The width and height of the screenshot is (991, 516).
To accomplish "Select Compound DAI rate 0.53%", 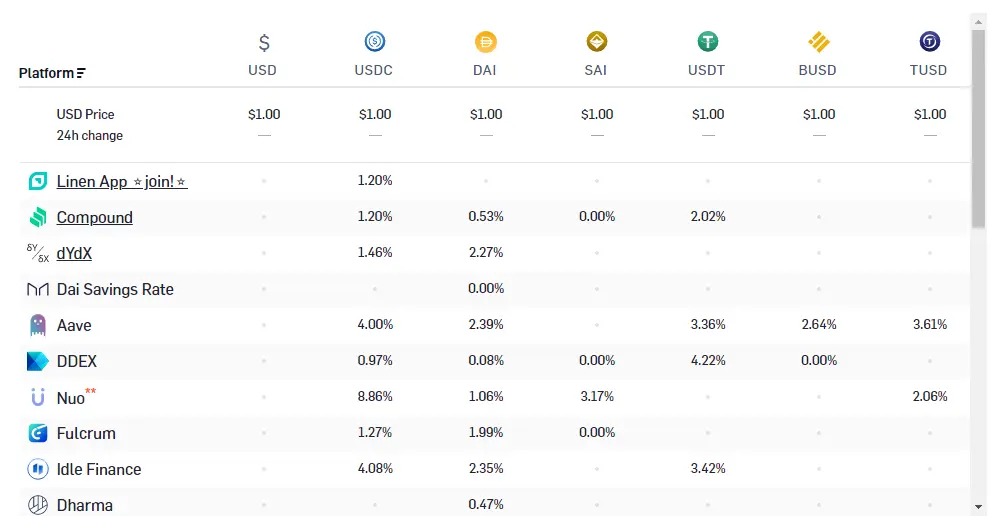I will click(486, 216).
